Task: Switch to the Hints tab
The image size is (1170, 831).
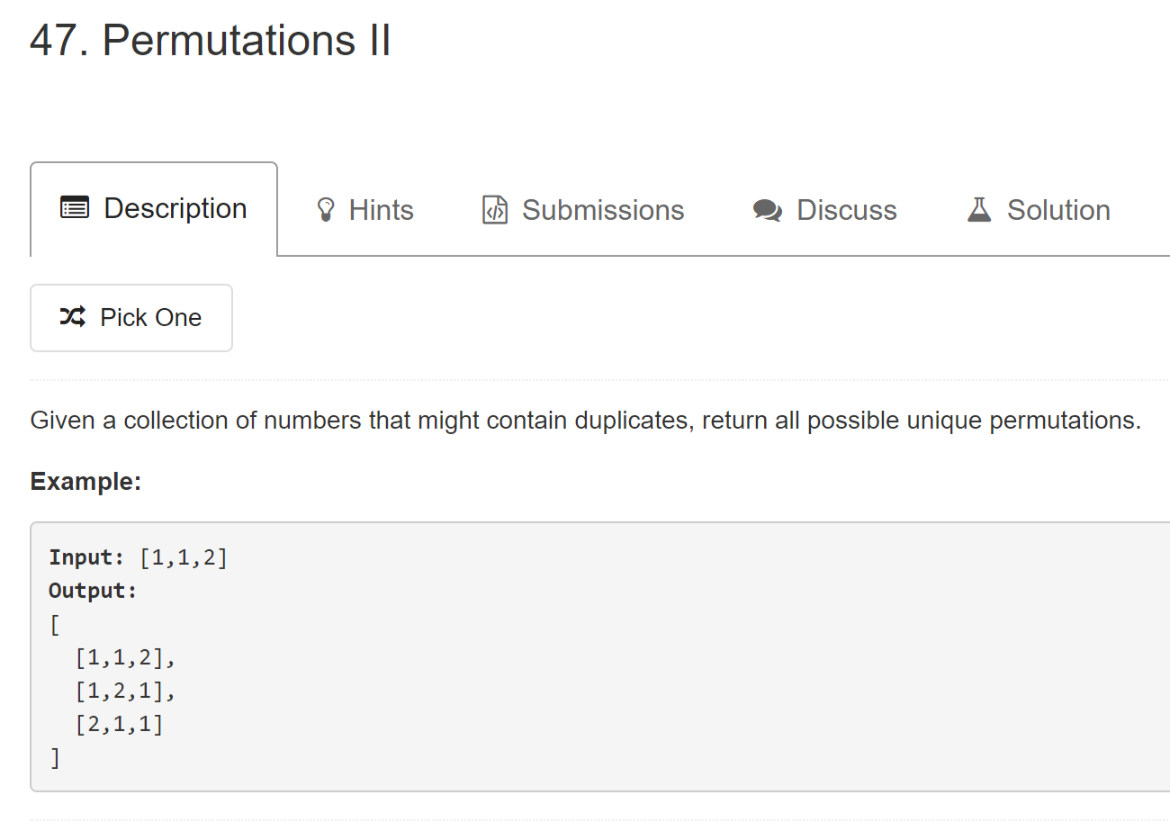Action: pos(365,210)
